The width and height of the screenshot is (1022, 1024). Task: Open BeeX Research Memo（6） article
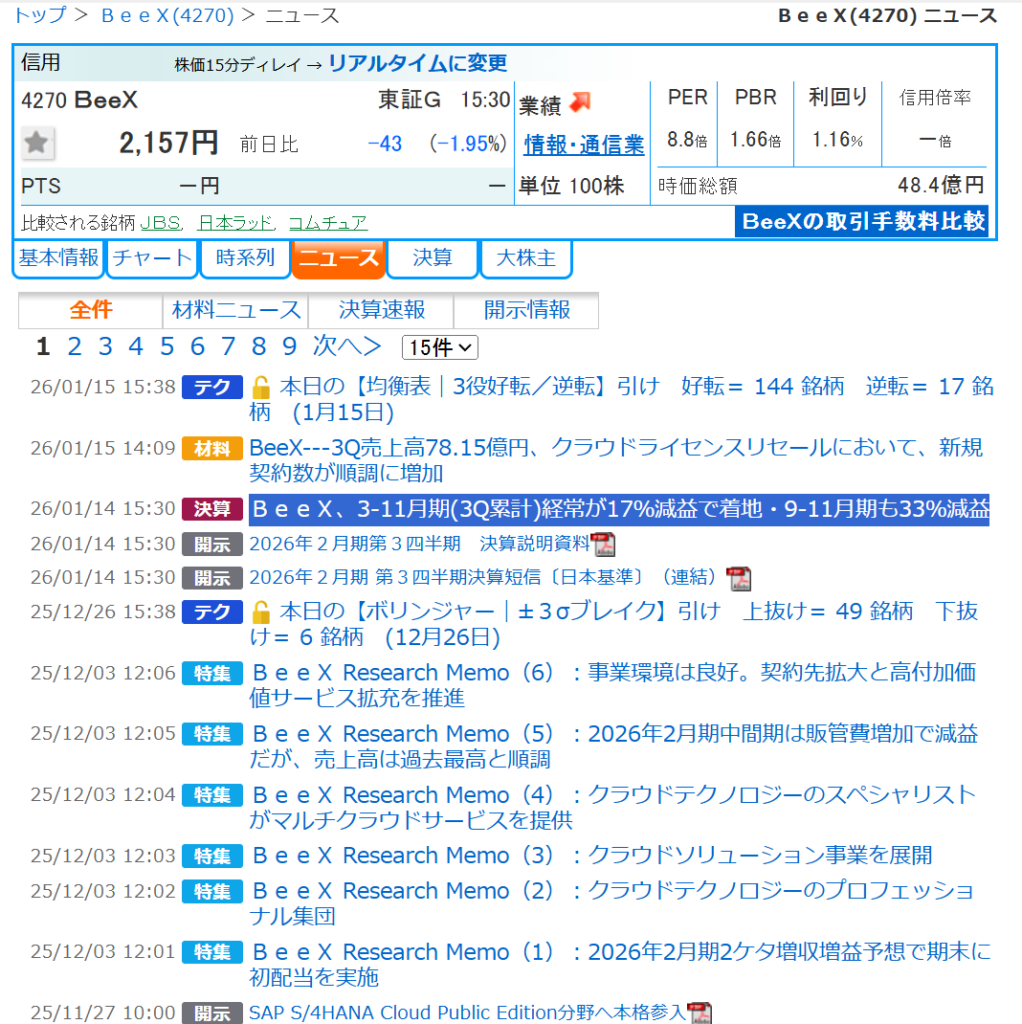(x=613, y=684)
